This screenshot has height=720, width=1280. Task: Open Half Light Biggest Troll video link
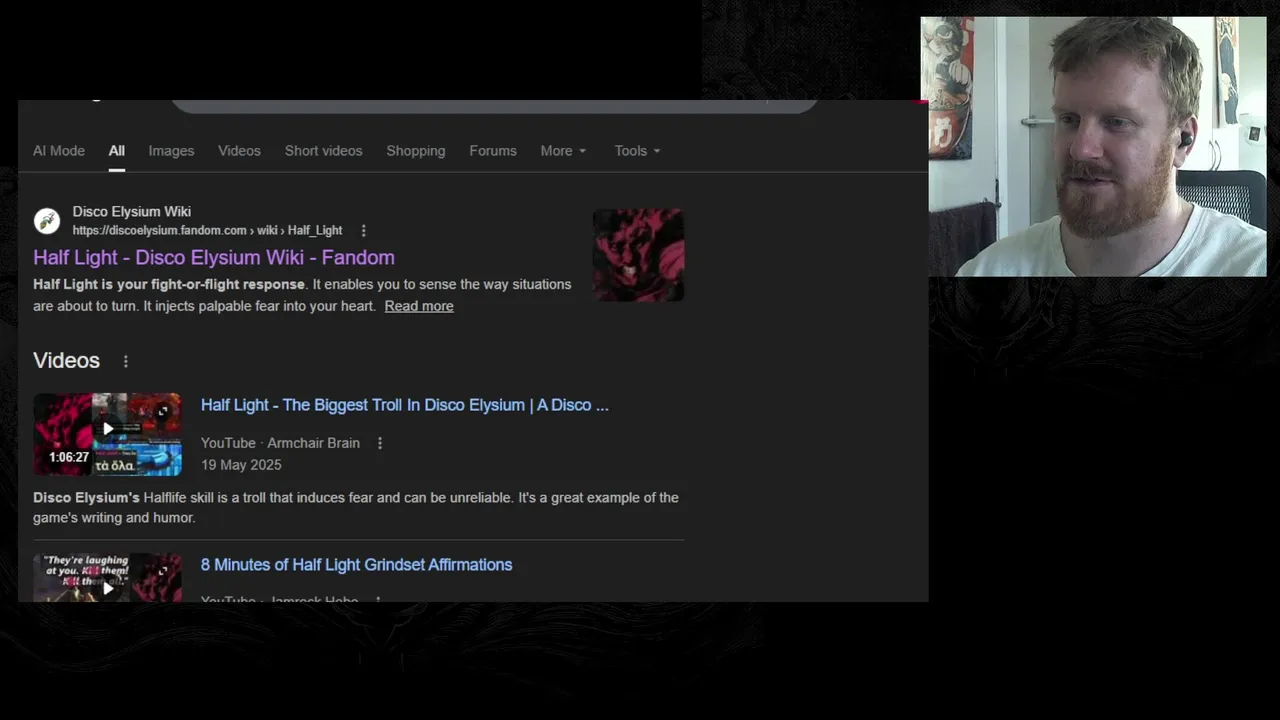pyautogui.click(x=405, y=405)
